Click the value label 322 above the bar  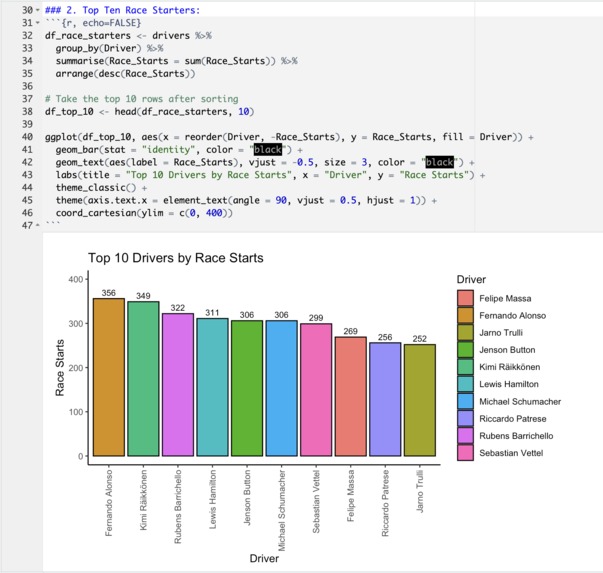tap(178, 308)
